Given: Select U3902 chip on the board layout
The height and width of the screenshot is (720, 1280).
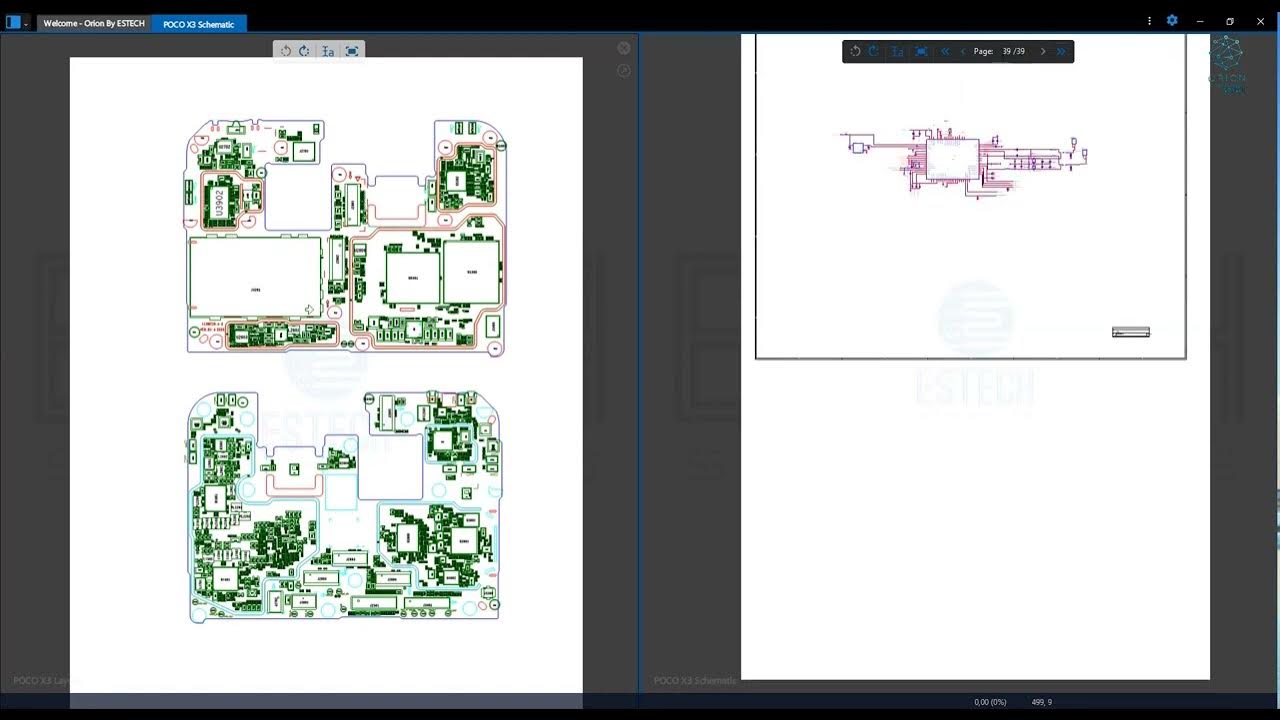Looking at the screenshot, I should tap(220, 203).
